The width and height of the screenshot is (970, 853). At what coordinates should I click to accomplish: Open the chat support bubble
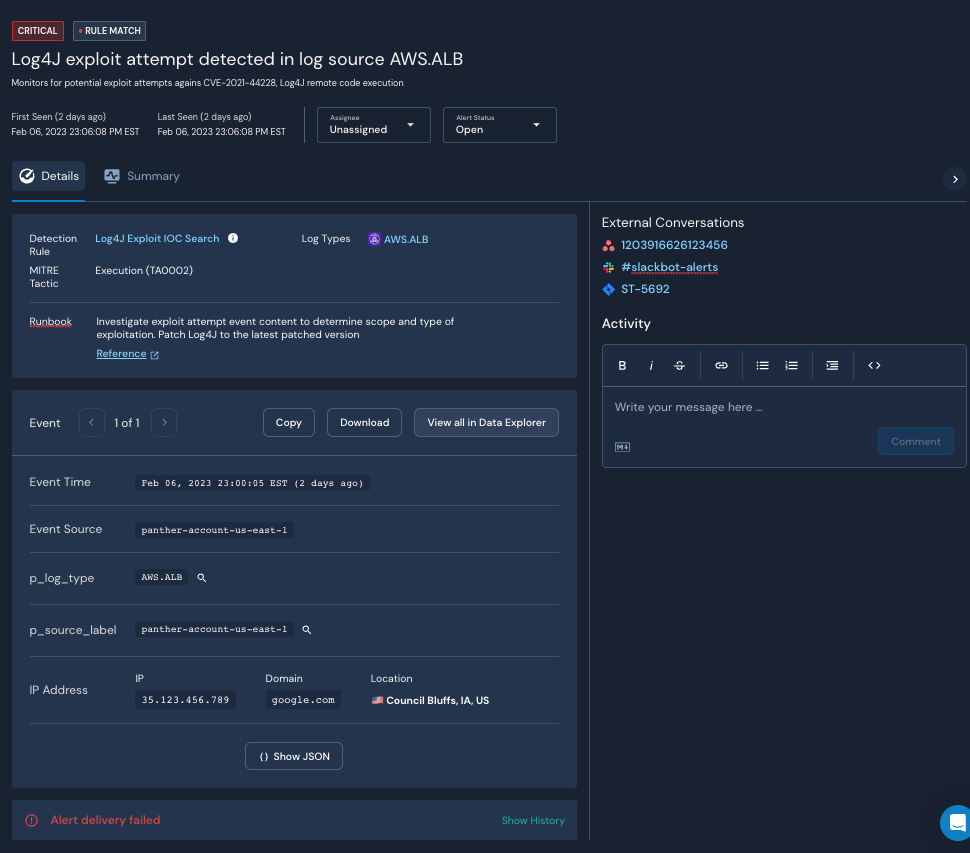pos(955,822)
